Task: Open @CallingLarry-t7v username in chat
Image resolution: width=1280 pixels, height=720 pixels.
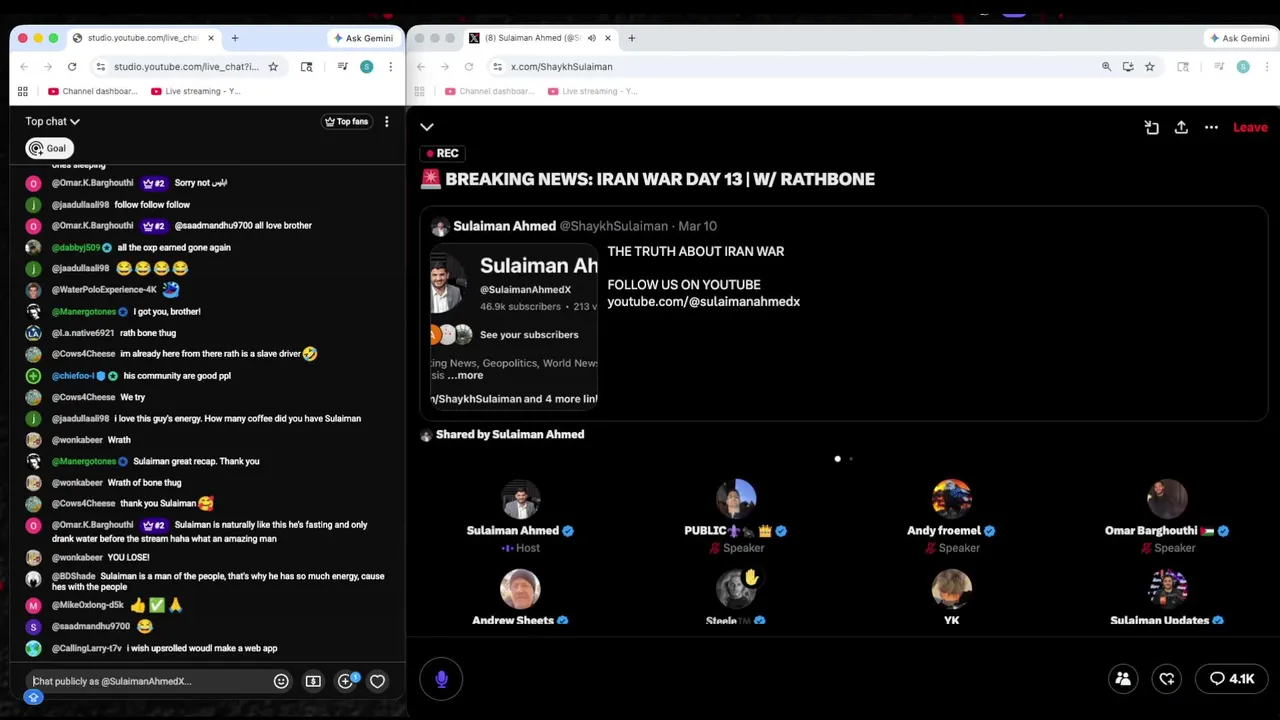Action: (x=86, y=648)
